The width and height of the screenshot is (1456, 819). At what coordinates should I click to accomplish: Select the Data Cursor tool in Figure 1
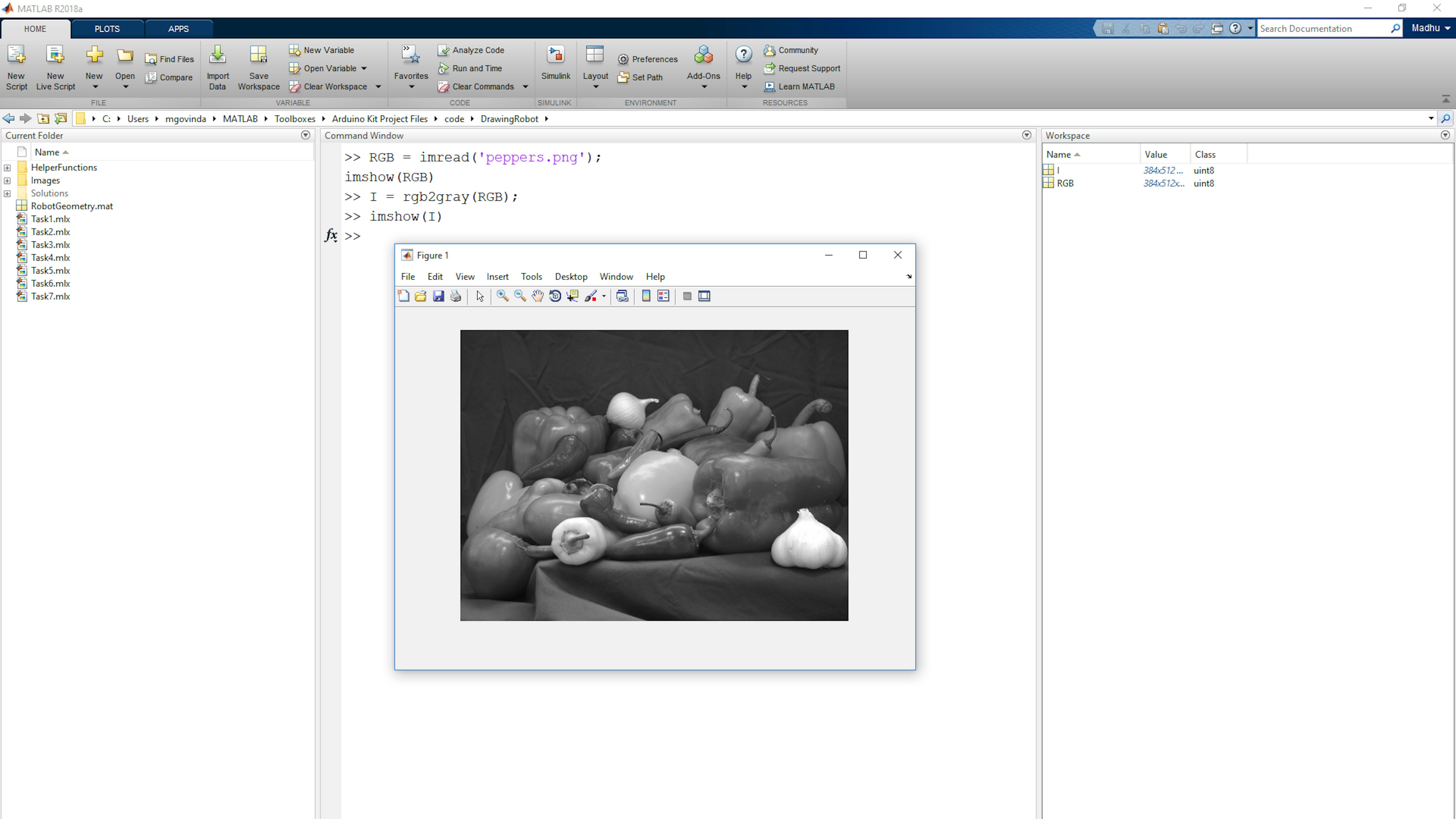[572, 296]
